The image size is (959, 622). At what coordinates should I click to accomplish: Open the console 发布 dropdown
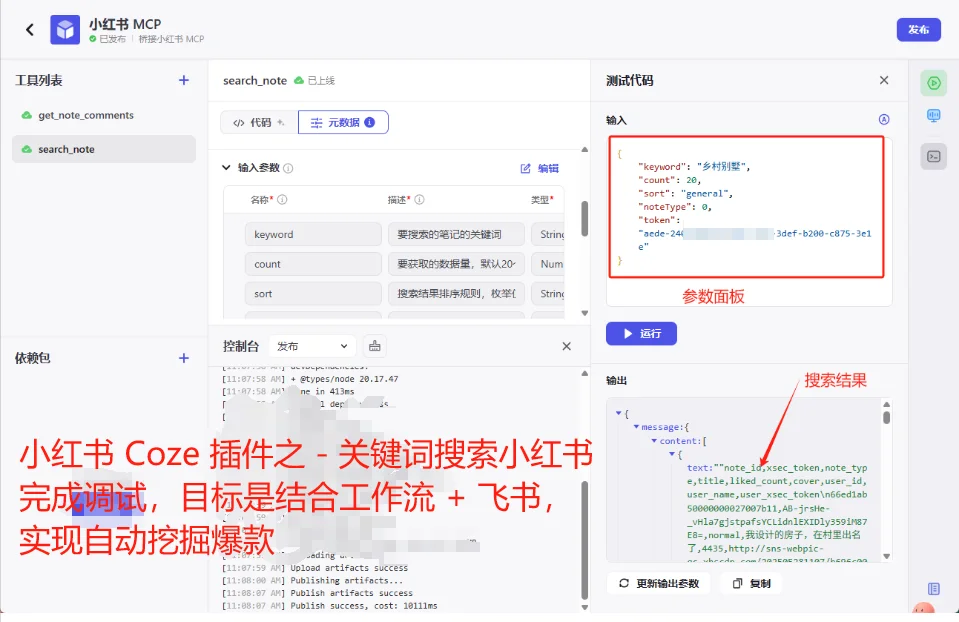click(x=312, y=346)
